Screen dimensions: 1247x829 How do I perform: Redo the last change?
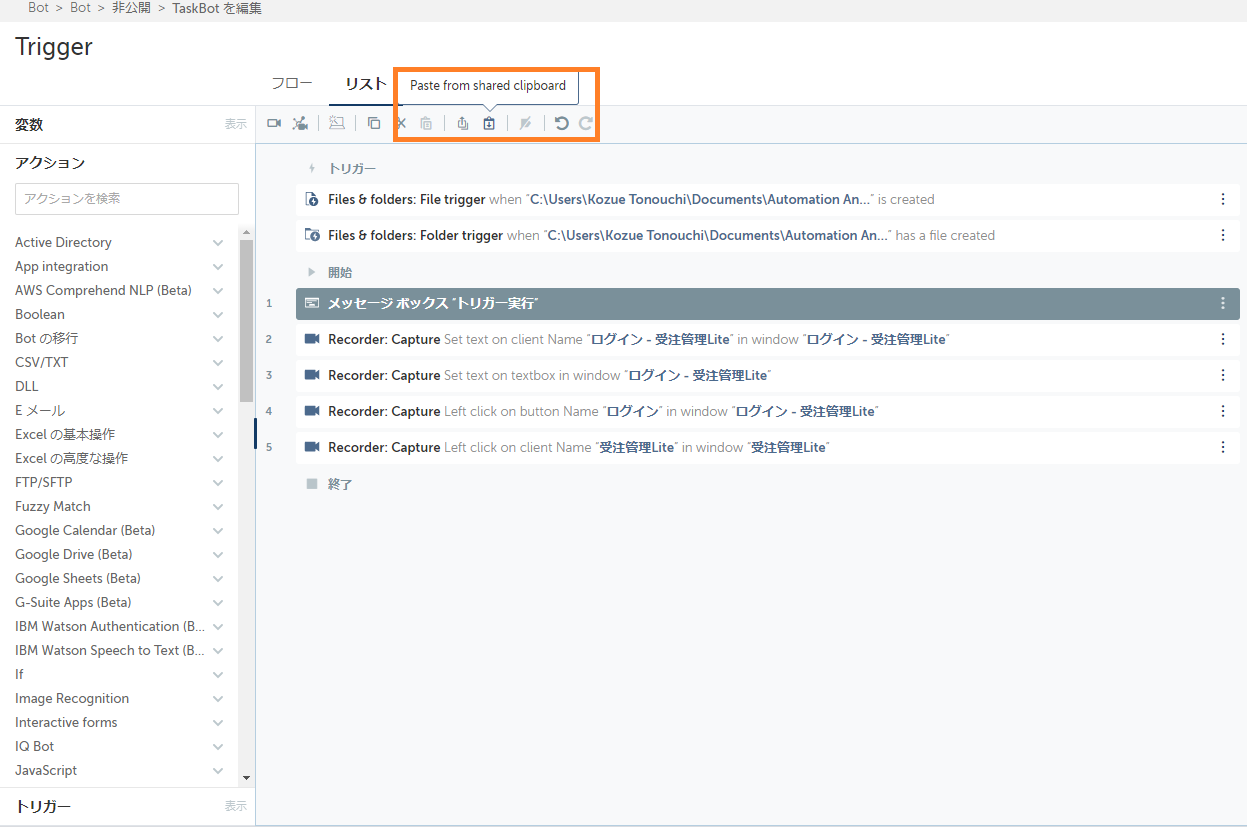(586, 123)
